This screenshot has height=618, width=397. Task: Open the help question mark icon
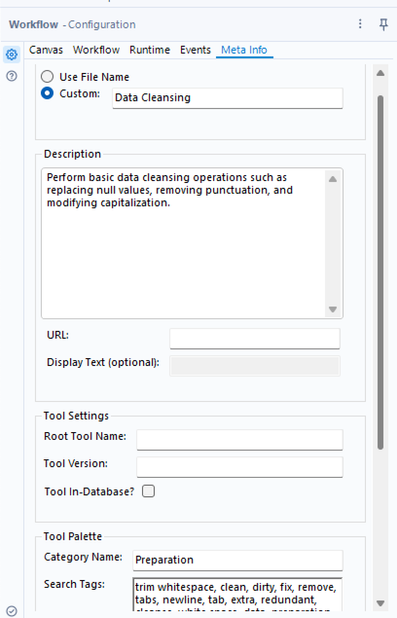point(12,76)
